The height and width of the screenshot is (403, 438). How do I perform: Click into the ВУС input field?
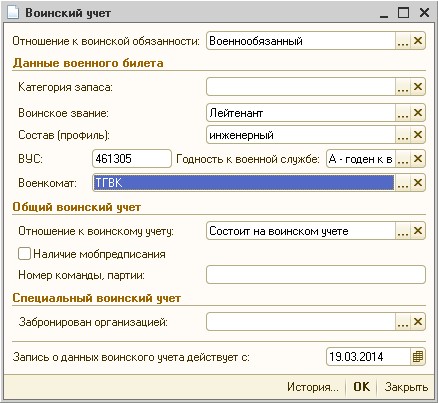(x=132, y=159)
